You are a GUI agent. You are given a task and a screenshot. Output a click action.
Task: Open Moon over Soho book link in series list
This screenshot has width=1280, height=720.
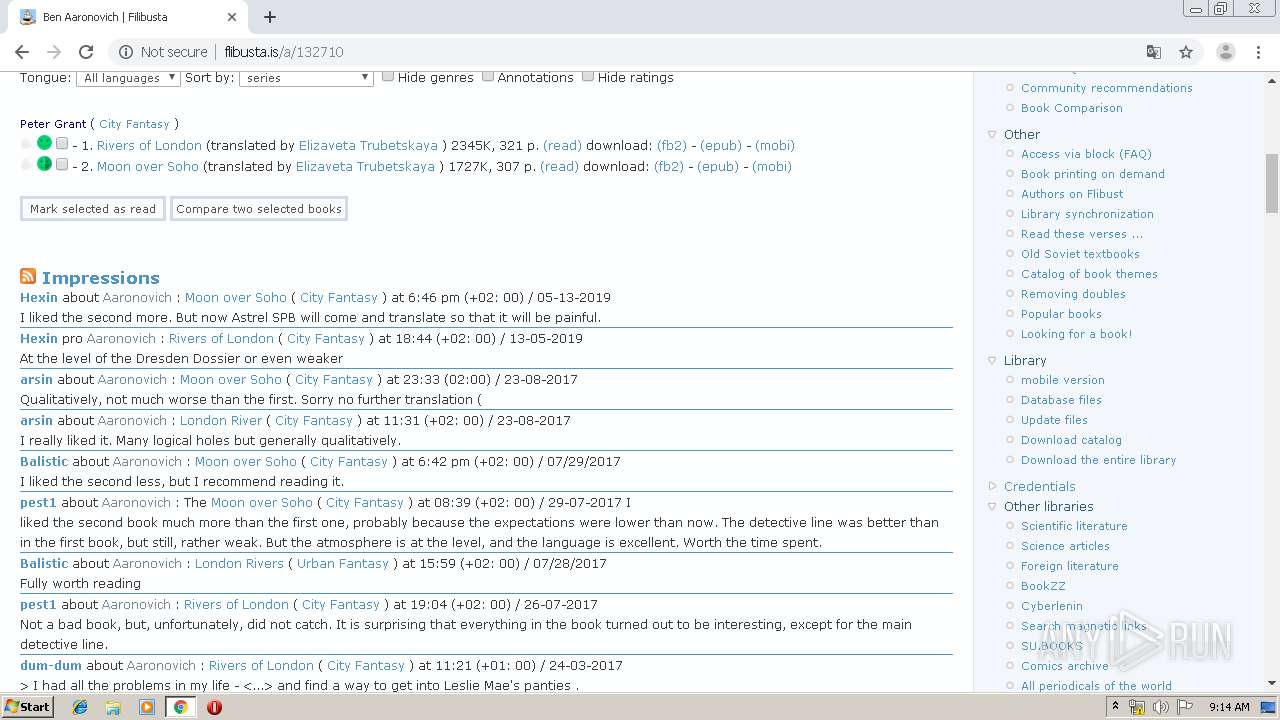(x=148, y=166)
